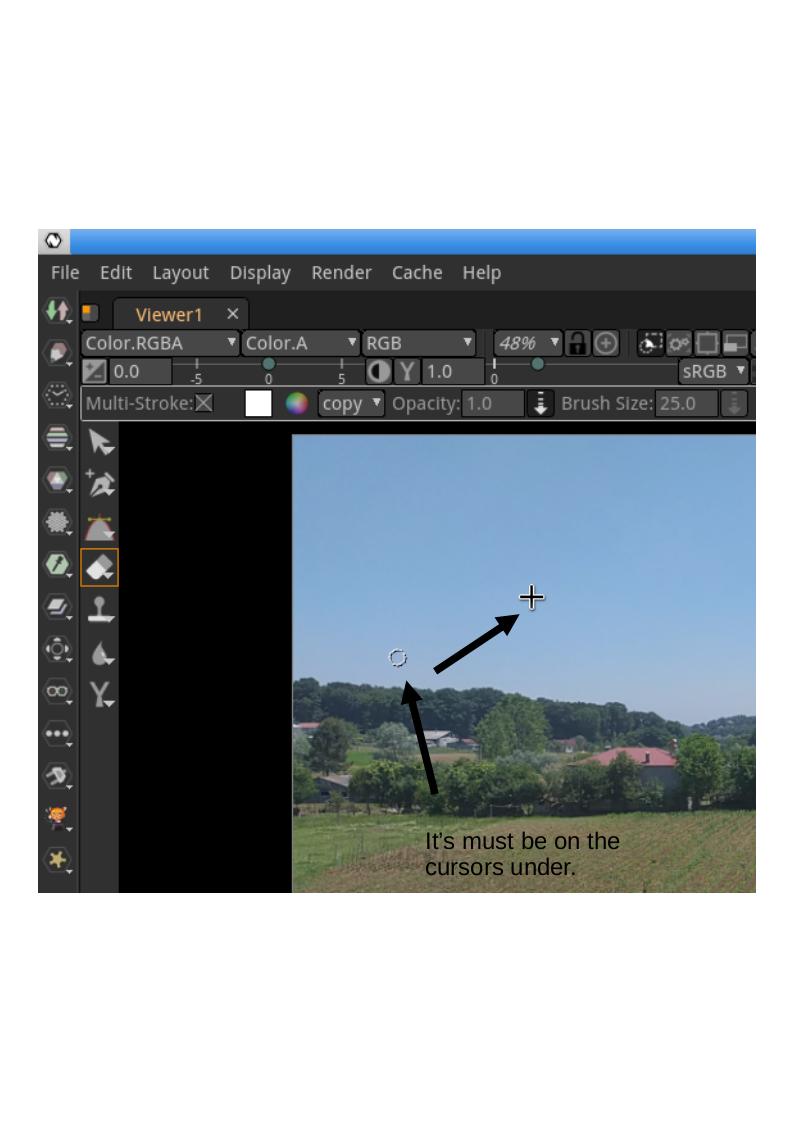Toggle the gain plus-minus icon button
The height and width of the screenshot is (1123, 794).
(x=95, y=371)
